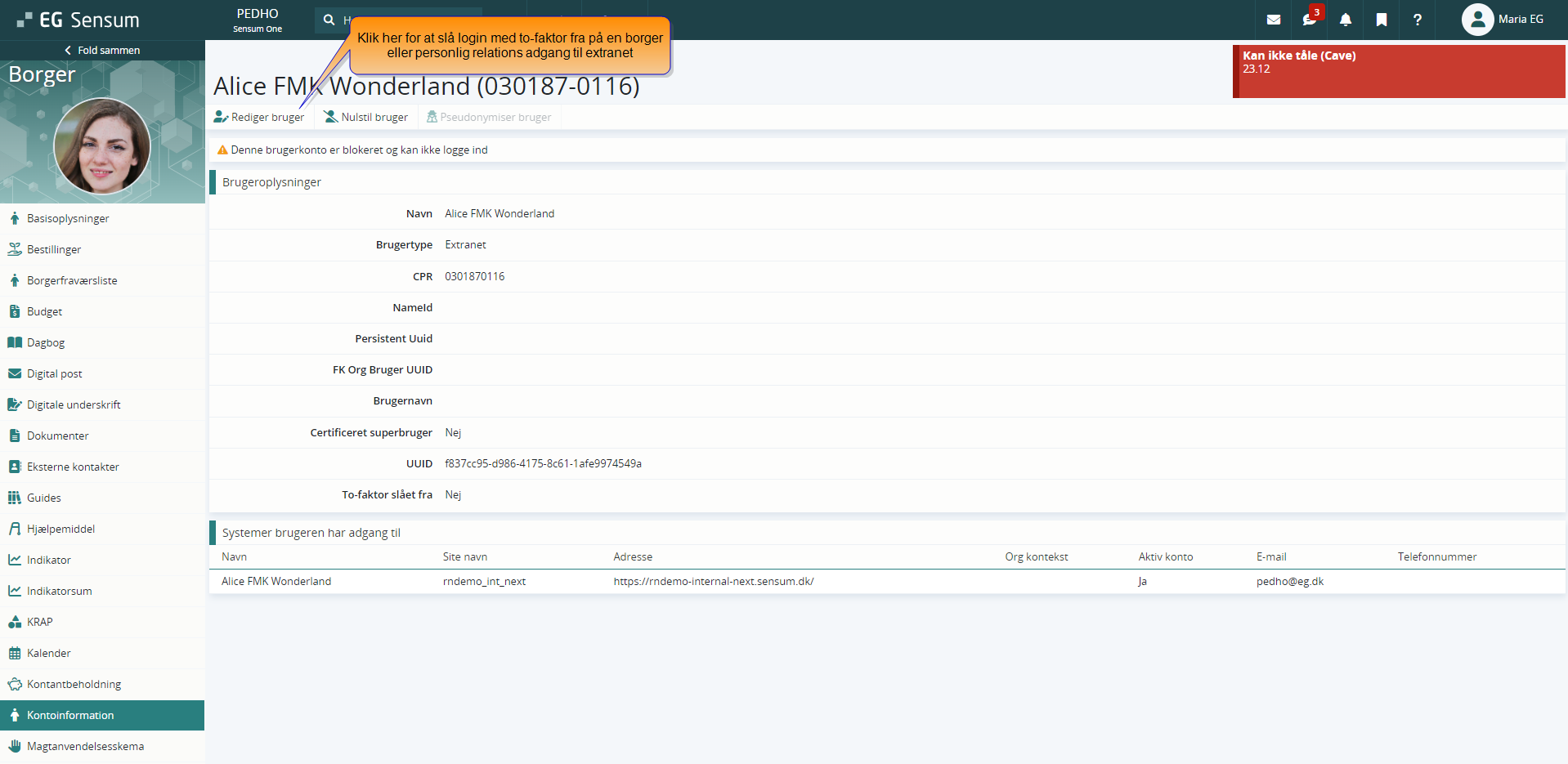Image resolution: width=1568 pixels, height=764 pixels.
Task: Click the Site navn column header
Action: point(465,556)
